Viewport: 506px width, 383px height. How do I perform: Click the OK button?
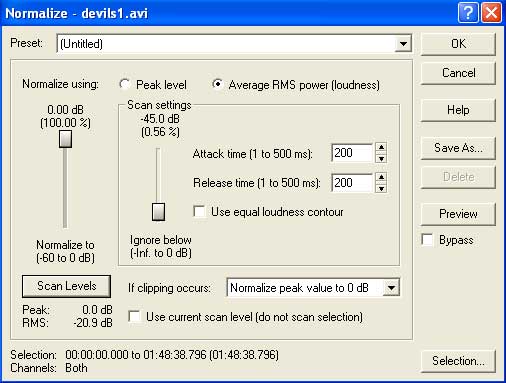click(x=458, y=44)
